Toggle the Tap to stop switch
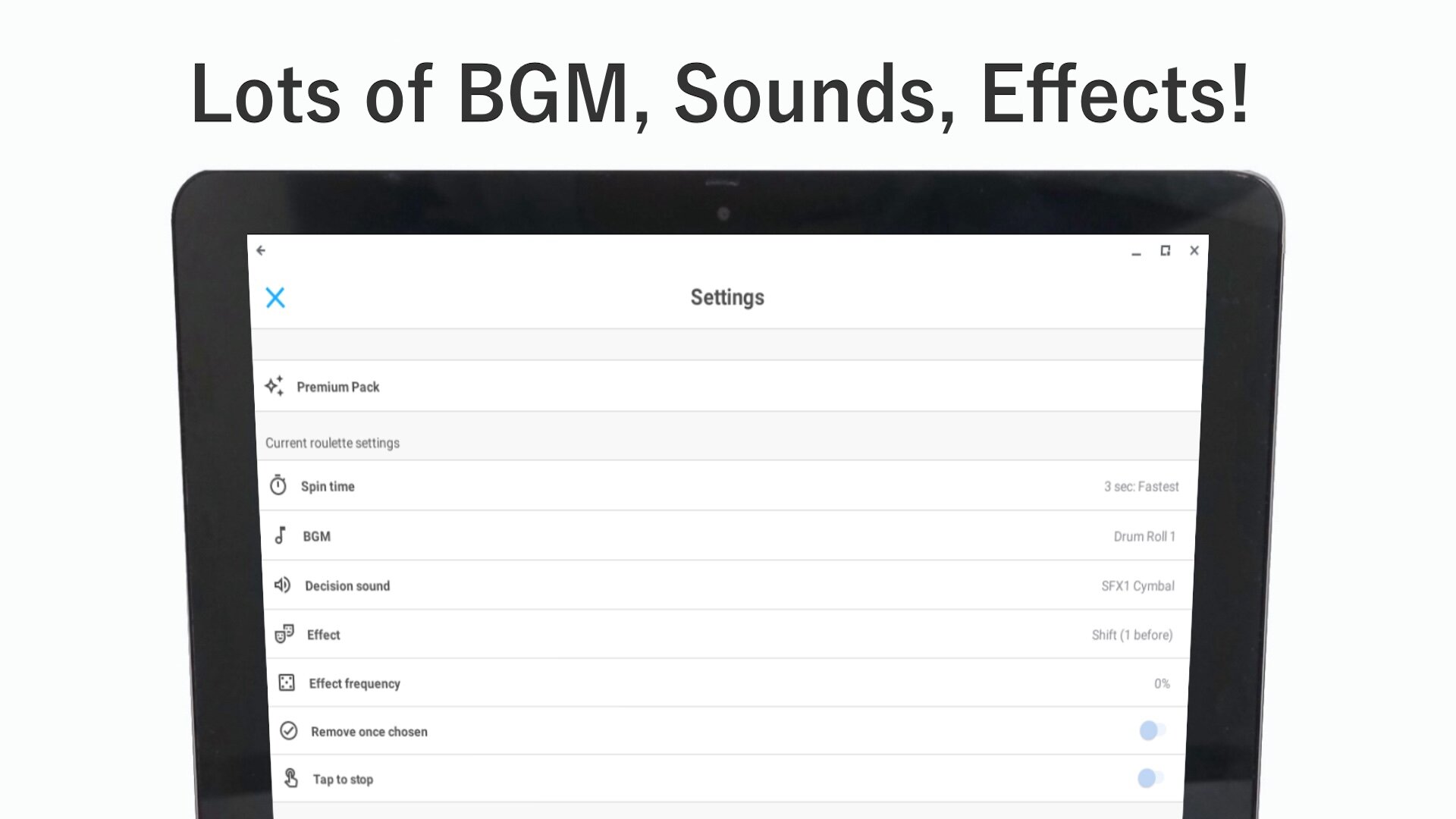 (x=1150, y=778)
